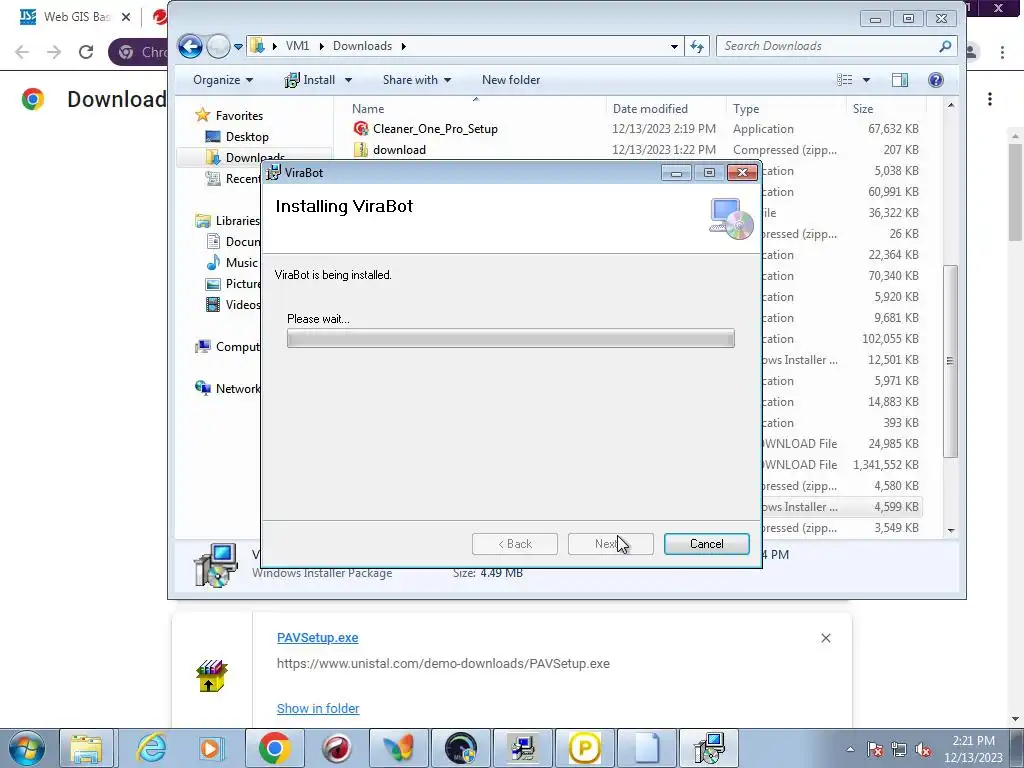Viewport: 1024px width, 768px height.
Task: Reload the Chrome page
Action: click(x=86, y=52)
